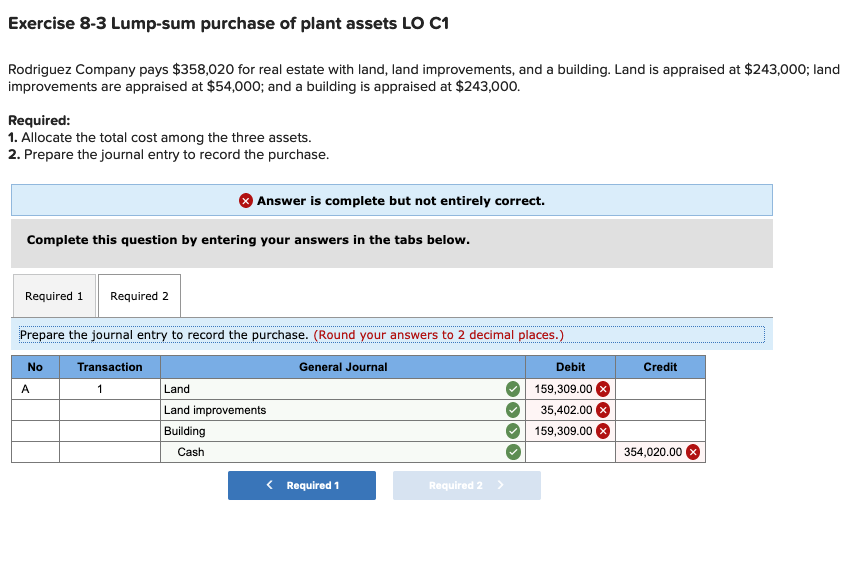
Task: Switch to the Required 2 tab
Action: pyautogui.click(x=139, y=295)
